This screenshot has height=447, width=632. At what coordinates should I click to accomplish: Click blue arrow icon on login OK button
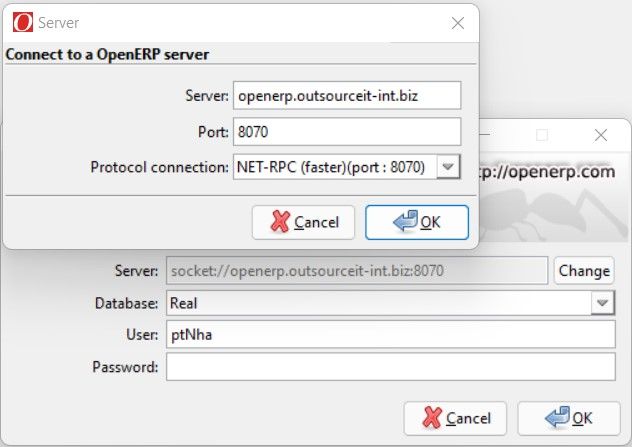tap(557, 416)
